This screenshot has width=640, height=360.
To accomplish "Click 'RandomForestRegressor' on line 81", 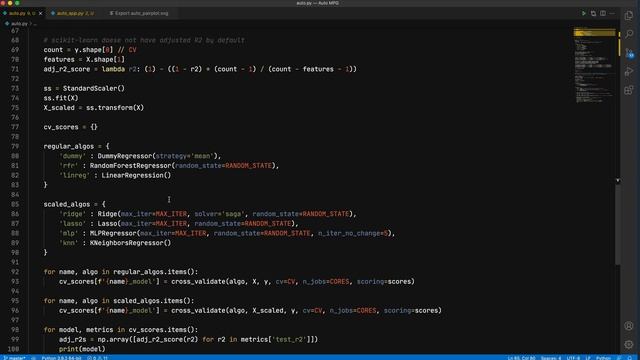I will coord(130,166).
